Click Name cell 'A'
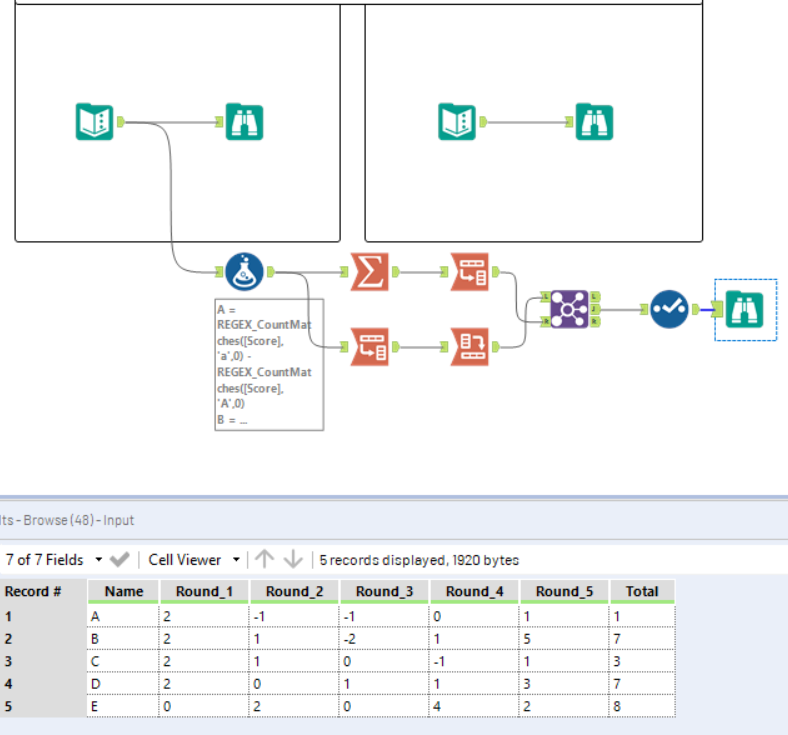 (124, 616)
